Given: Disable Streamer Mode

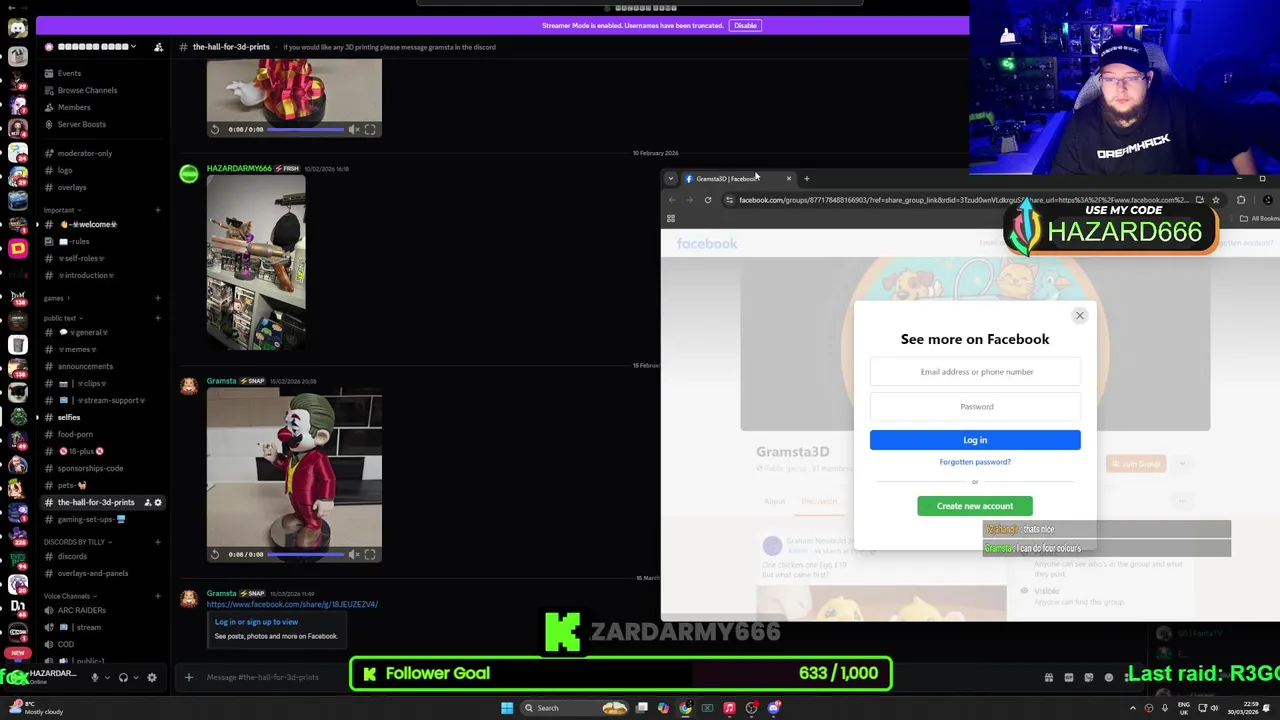Looking at the screenshot, I should pos(745,25).
